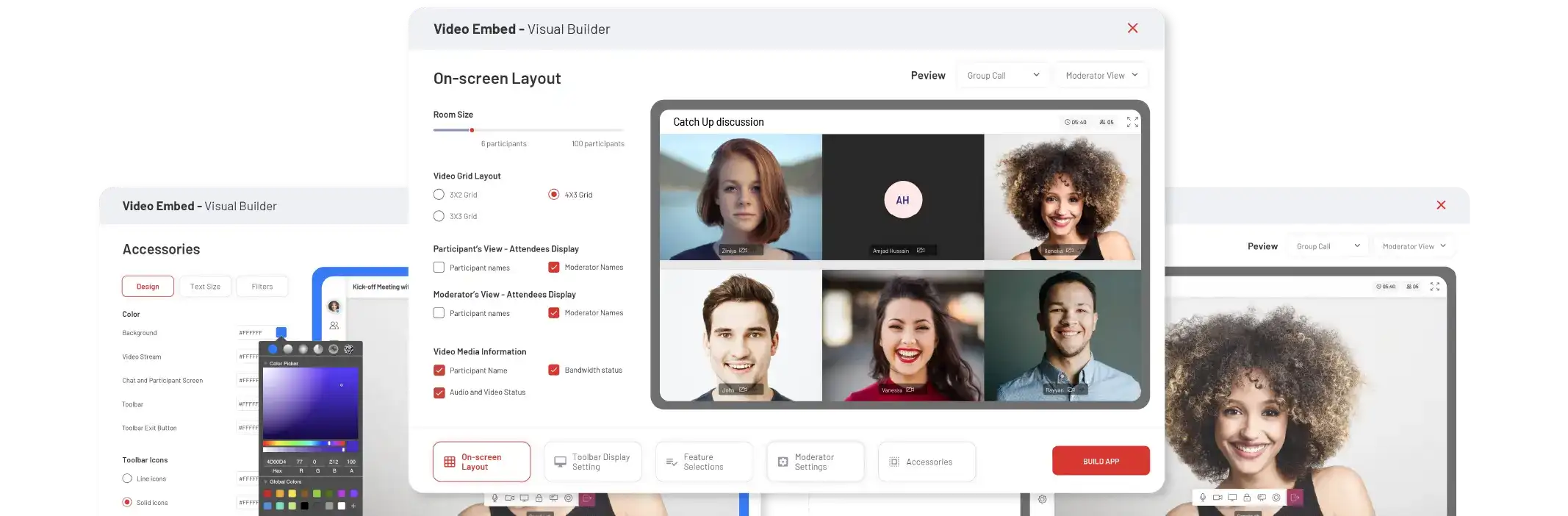Open the Toolbar Display Setting tab

[x=593, y=462]
